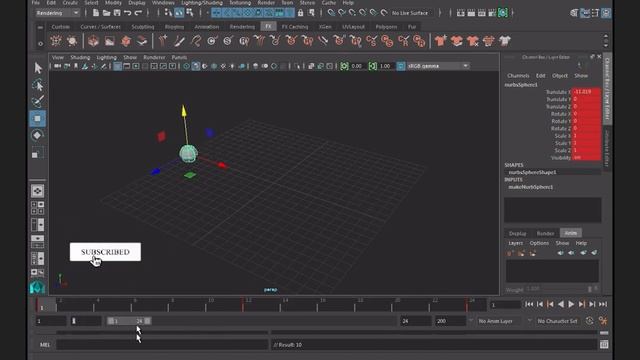Open the Object menu in Channel Box
Image resolution: width=640 pixels, height=360 pixels.
(560, 76)
